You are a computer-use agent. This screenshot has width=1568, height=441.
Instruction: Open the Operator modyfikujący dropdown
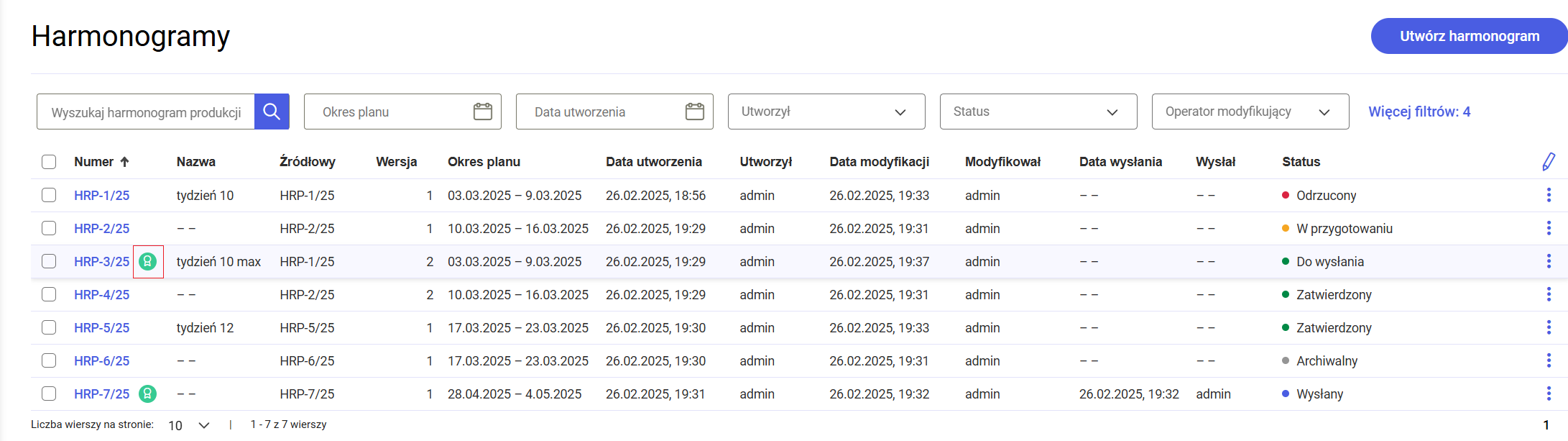pos(1250,112)
